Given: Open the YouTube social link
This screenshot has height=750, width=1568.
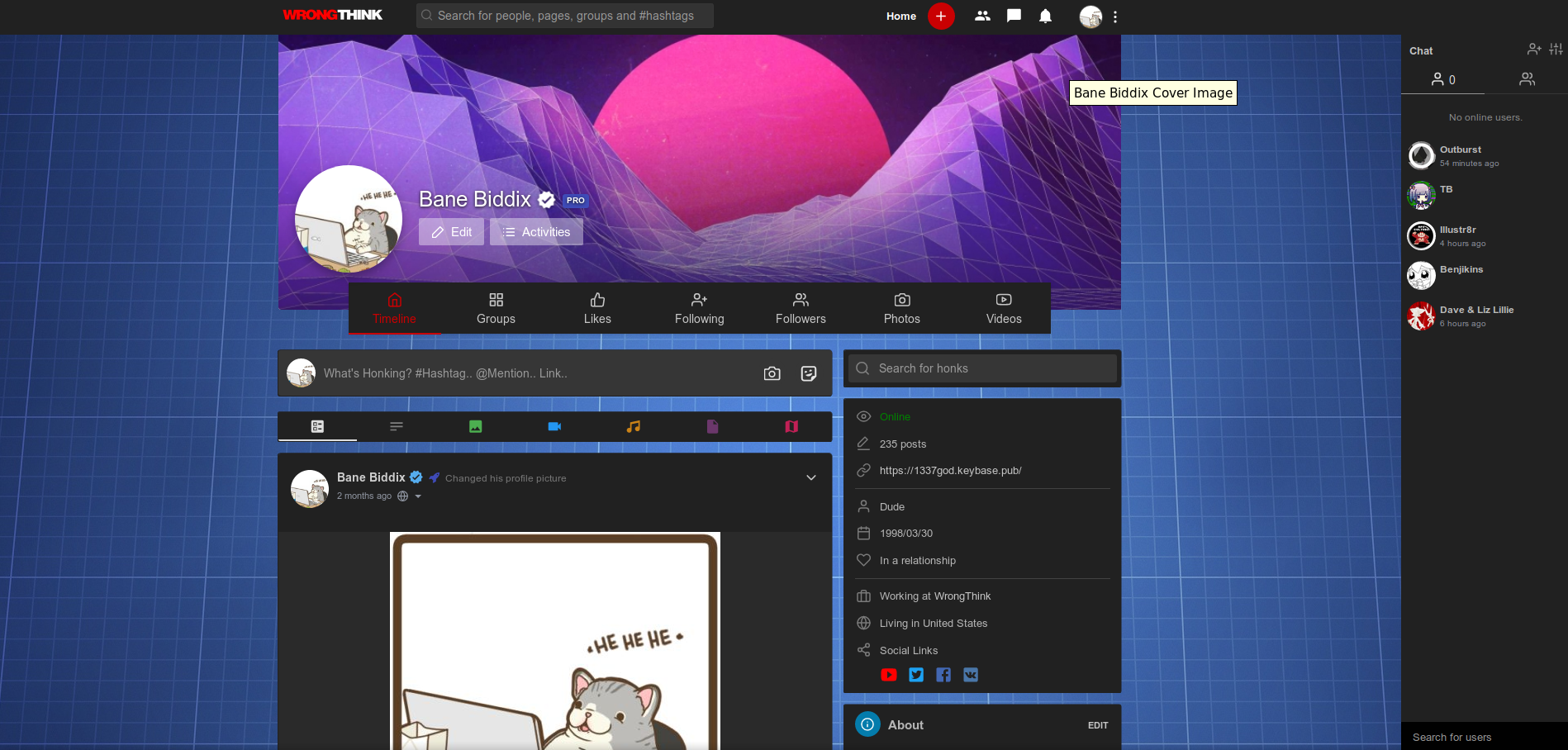Looking at the screenshot, I should tap(889, 675).
